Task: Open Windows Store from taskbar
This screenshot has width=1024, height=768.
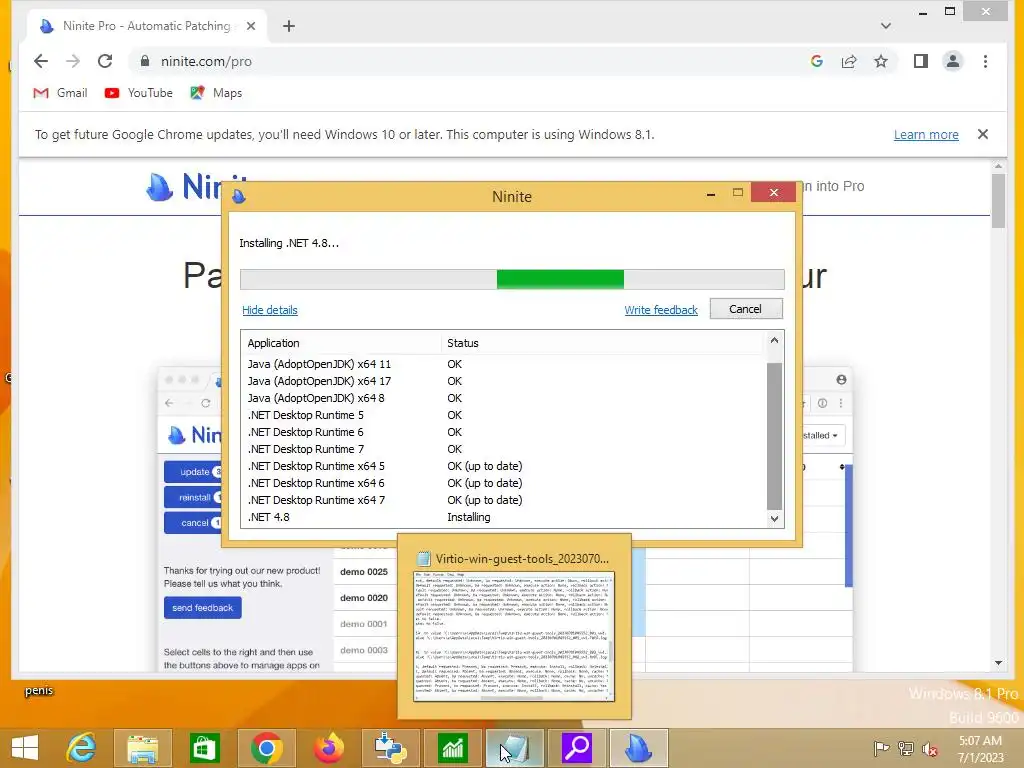Action: (204, 748)
